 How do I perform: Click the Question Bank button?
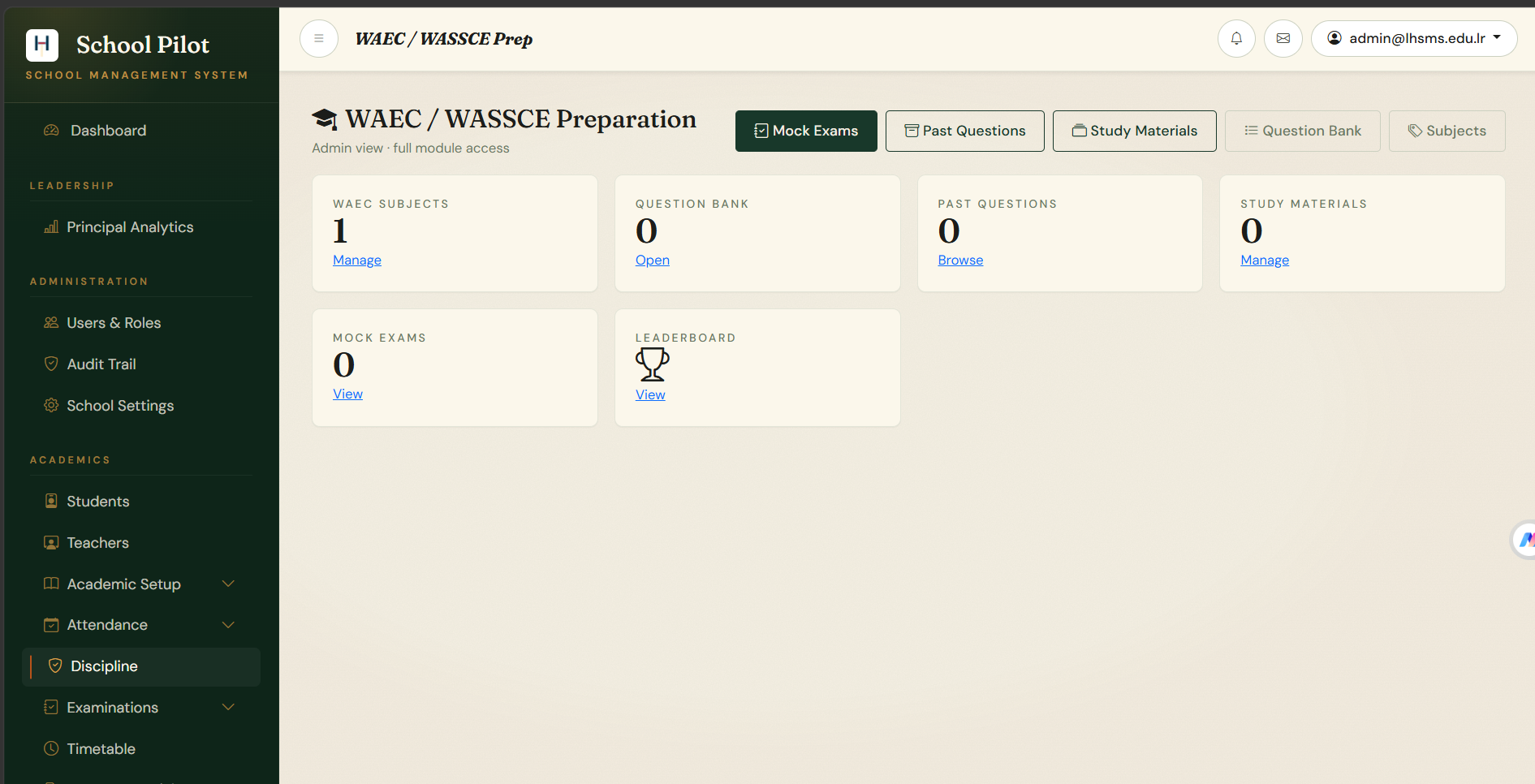(1303, 131)
